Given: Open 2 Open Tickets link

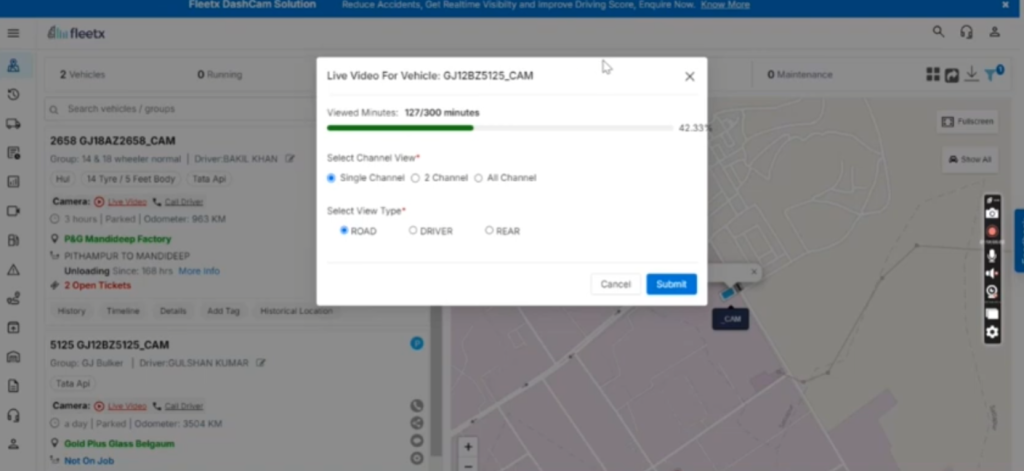Looking at the screenshot, I should coord(97,285).
